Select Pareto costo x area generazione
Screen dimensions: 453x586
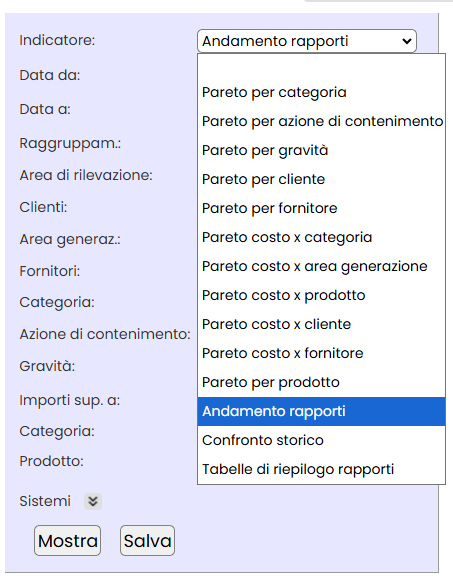321,266
